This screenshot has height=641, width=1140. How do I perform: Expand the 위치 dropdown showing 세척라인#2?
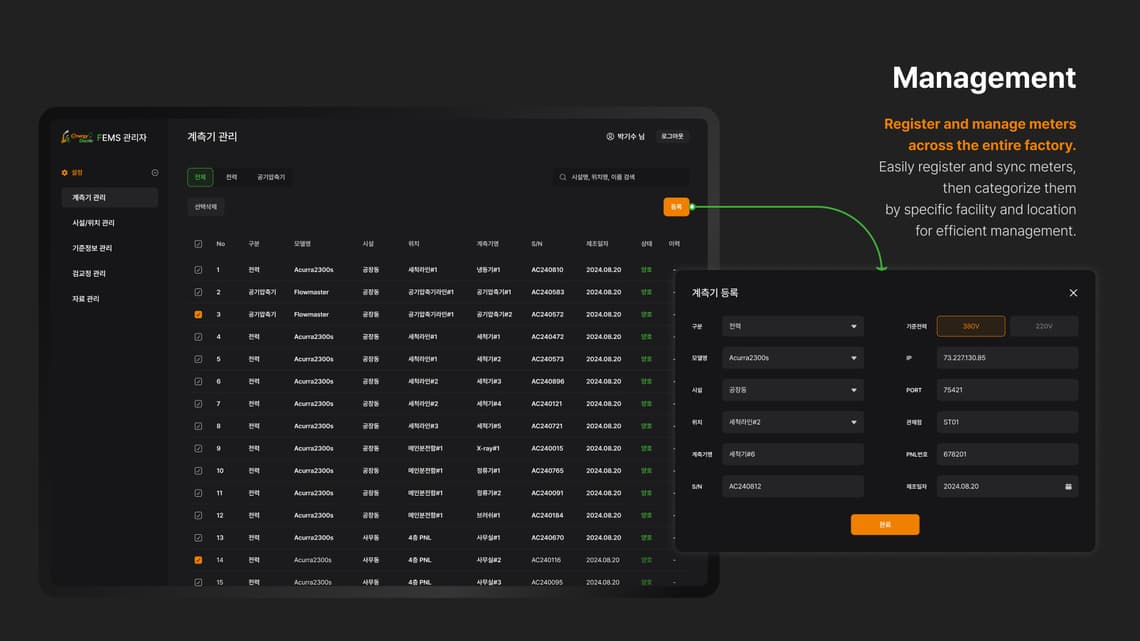click(793, 422)
